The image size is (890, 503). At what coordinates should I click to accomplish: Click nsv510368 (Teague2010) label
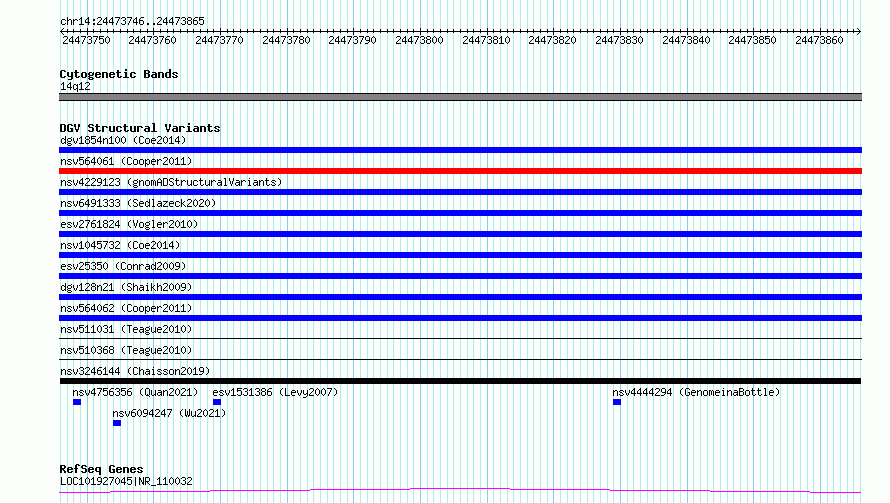pos(126,350)
